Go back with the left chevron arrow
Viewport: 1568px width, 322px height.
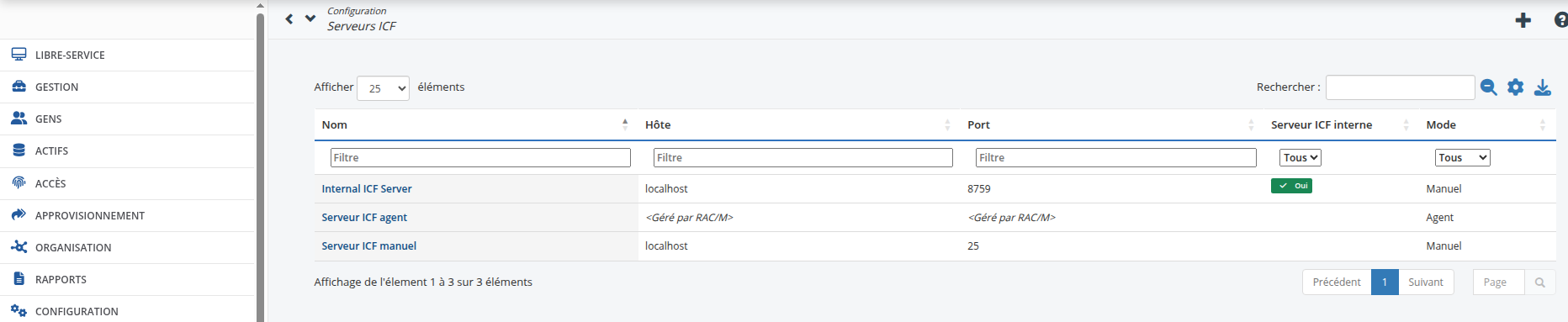(x=289, y=18)
